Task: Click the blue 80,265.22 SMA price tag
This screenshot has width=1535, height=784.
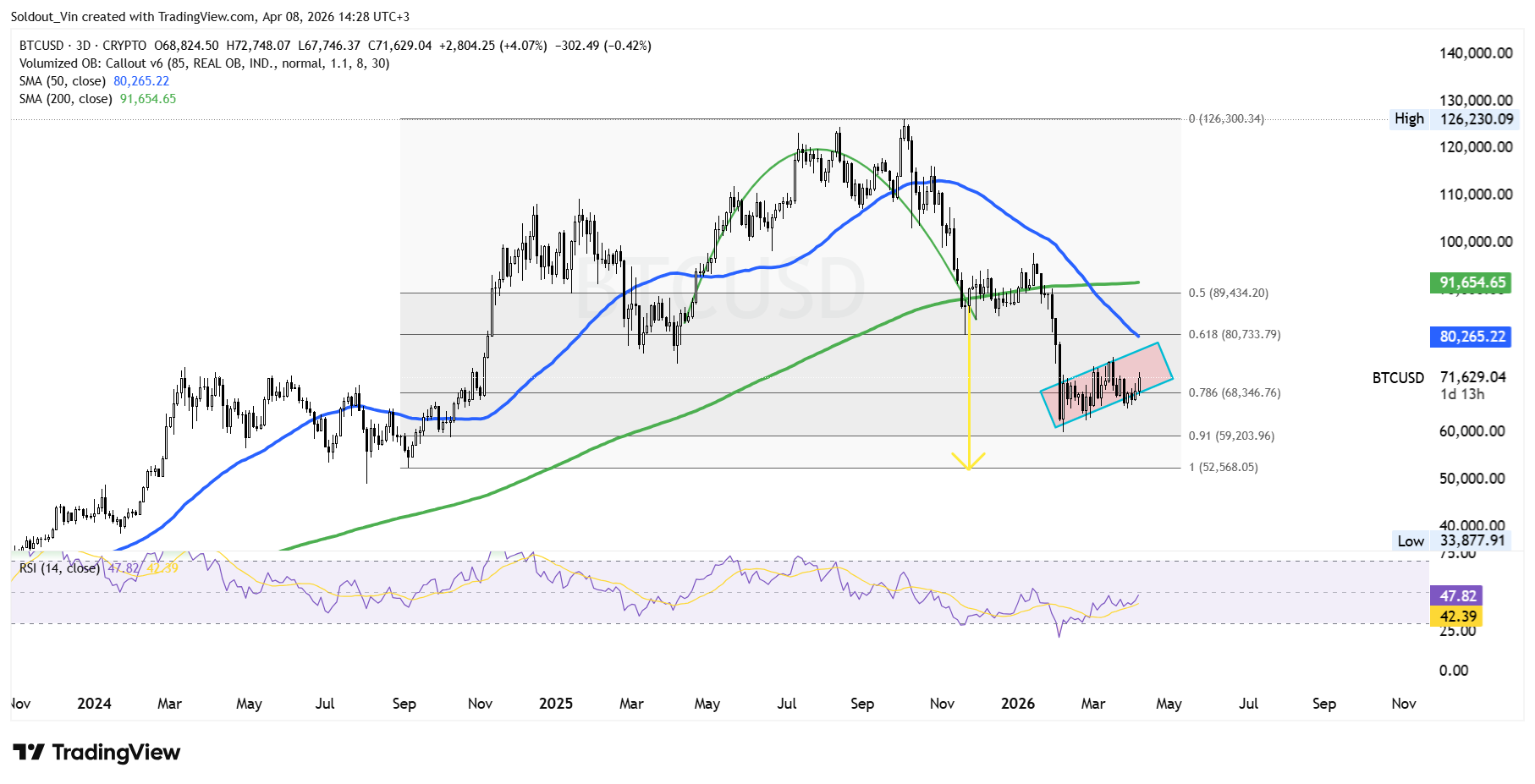Action: pyautogui.click(x=1472, y=337)
